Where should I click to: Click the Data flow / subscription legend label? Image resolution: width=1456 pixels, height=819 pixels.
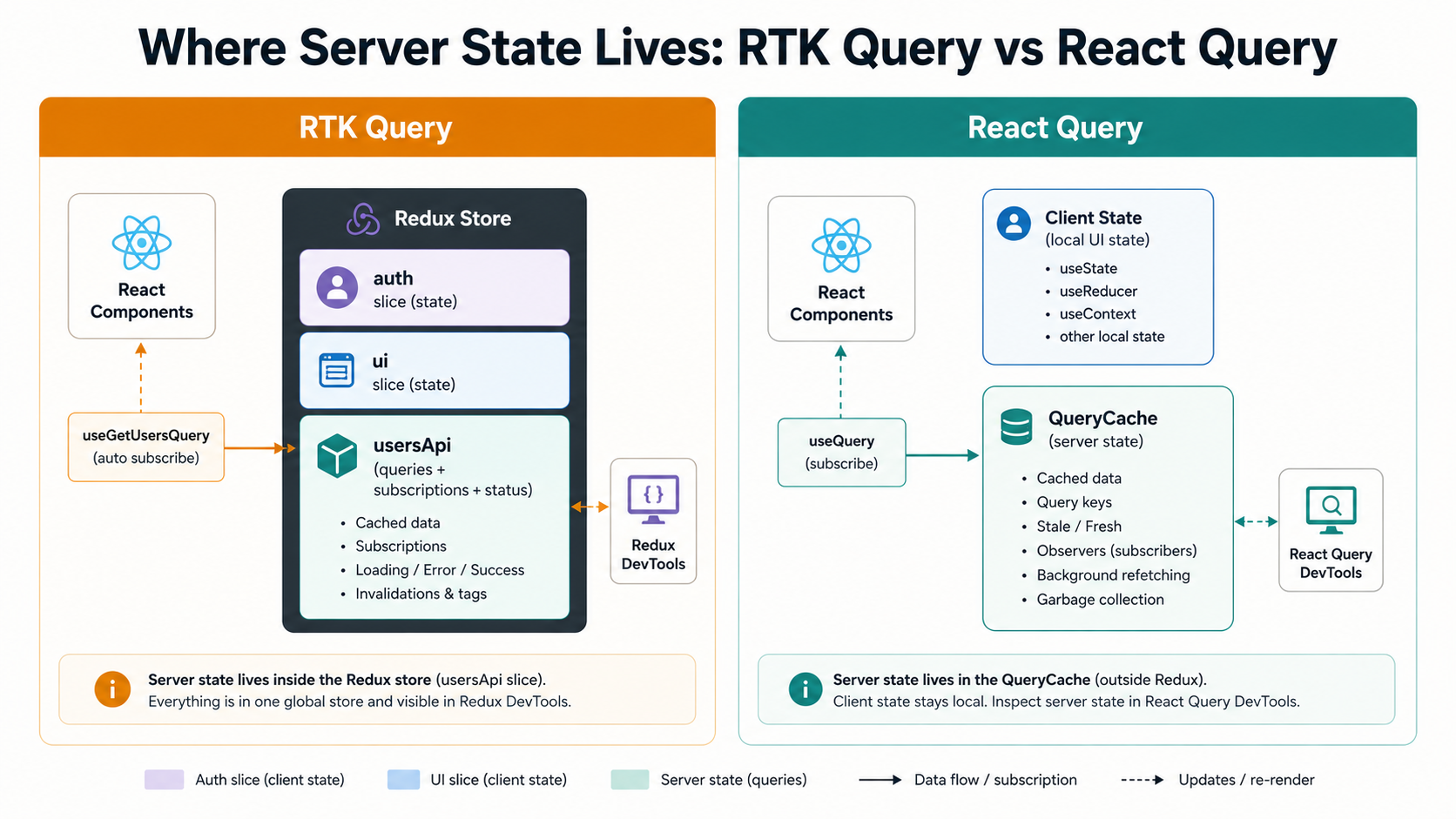tap(995, 780)
